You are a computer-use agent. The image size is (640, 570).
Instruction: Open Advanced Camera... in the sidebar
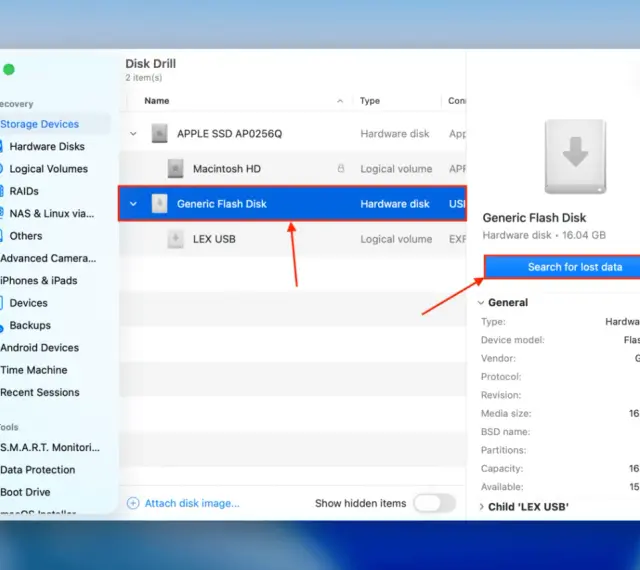pos(48,258)
